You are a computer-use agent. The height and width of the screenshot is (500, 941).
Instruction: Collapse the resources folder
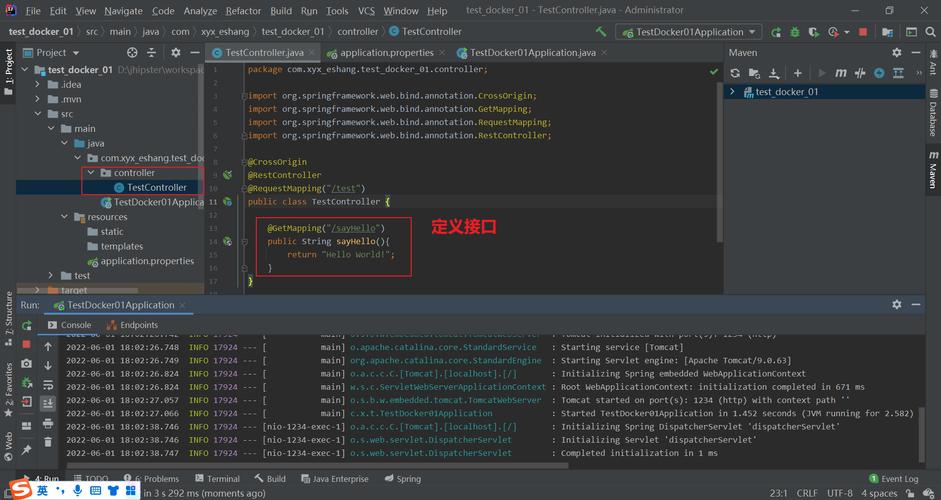click(65, 217)
